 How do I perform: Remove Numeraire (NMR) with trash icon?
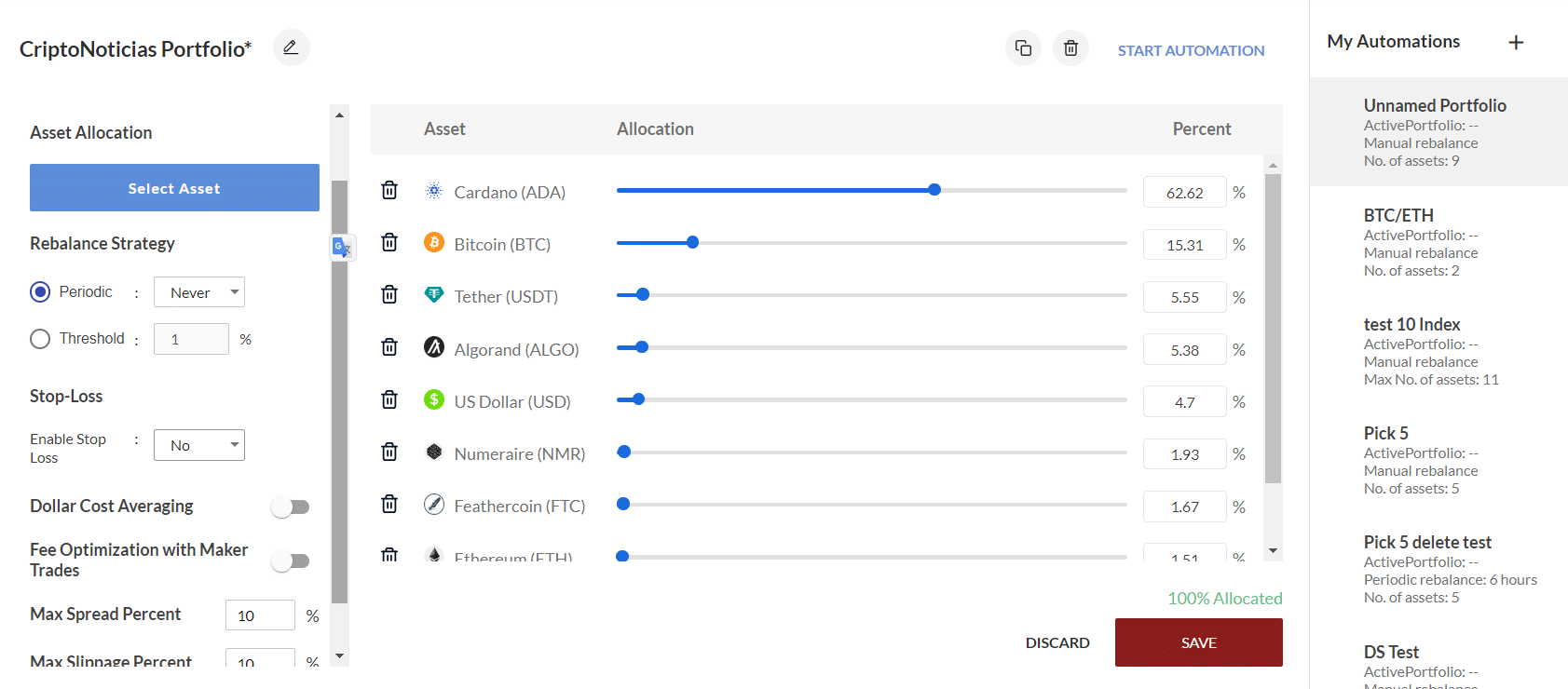point(389,452)
